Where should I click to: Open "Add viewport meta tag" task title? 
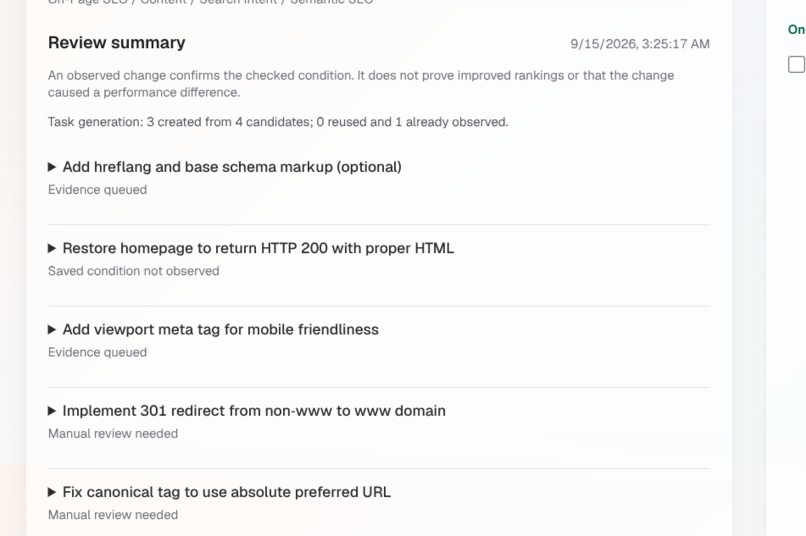pyautogui.click(x=221, y=329)
